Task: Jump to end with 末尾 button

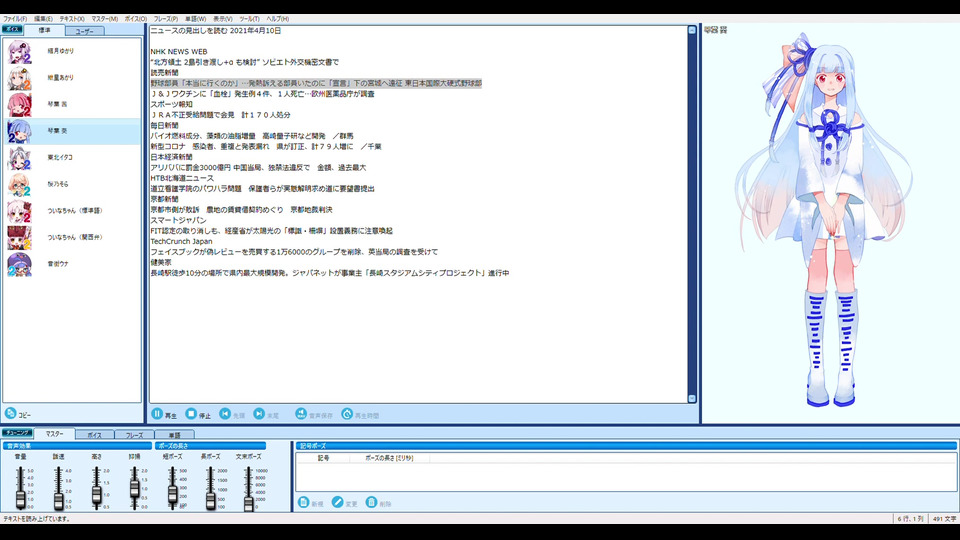Action: [266, 414]
